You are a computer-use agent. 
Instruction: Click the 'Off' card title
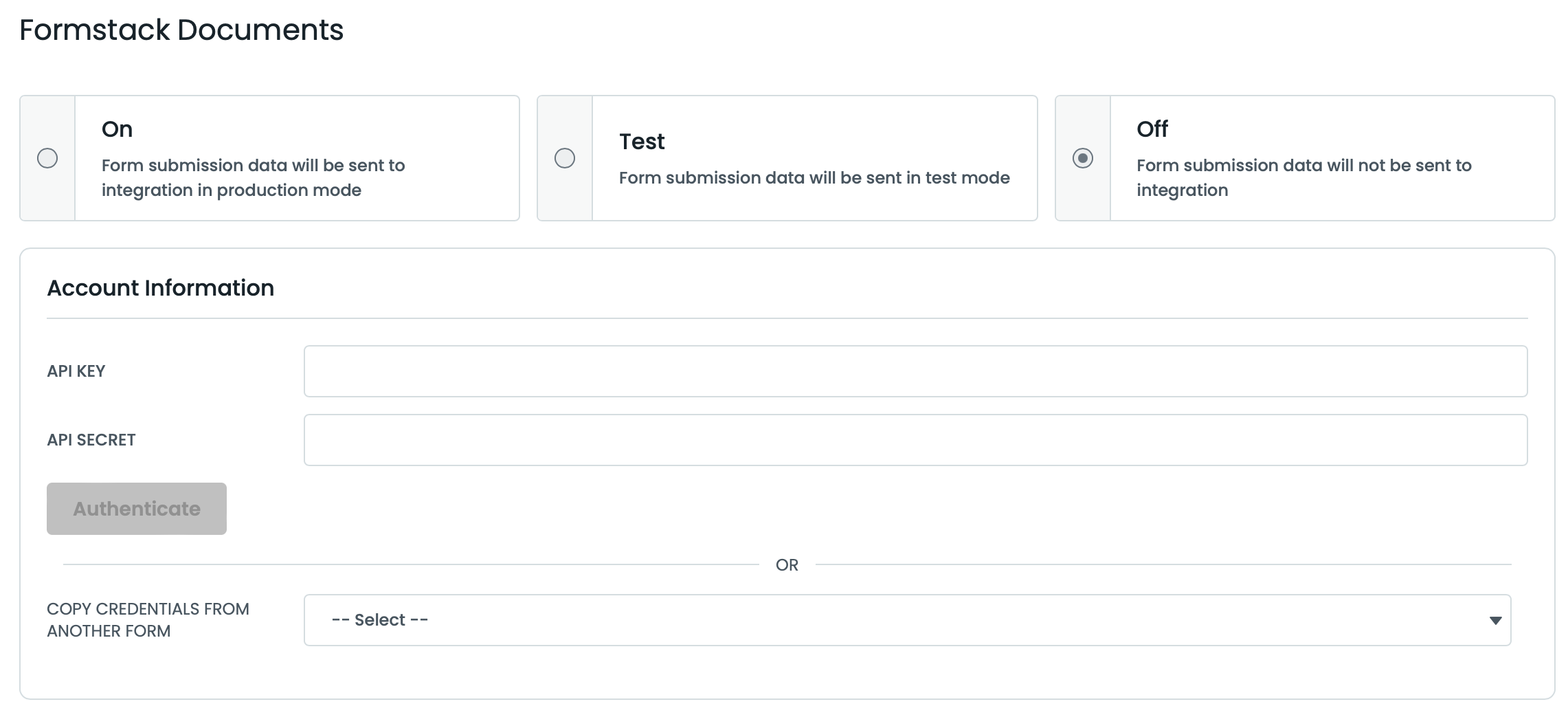tap(1152, 129)
